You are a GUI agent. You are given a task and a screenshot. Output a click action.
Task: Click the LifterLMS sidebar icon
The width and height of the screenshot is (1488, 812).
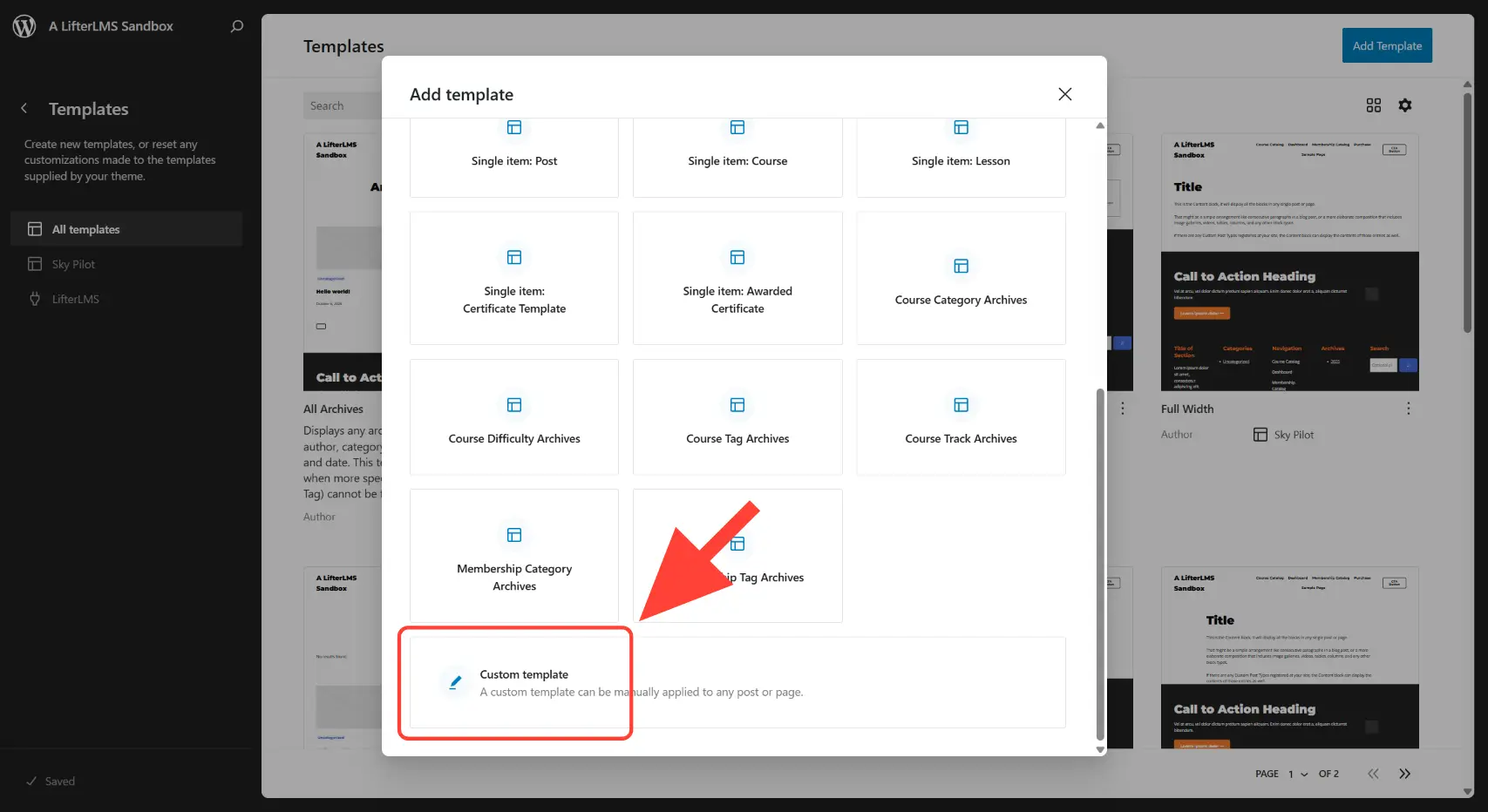[35, 299]
